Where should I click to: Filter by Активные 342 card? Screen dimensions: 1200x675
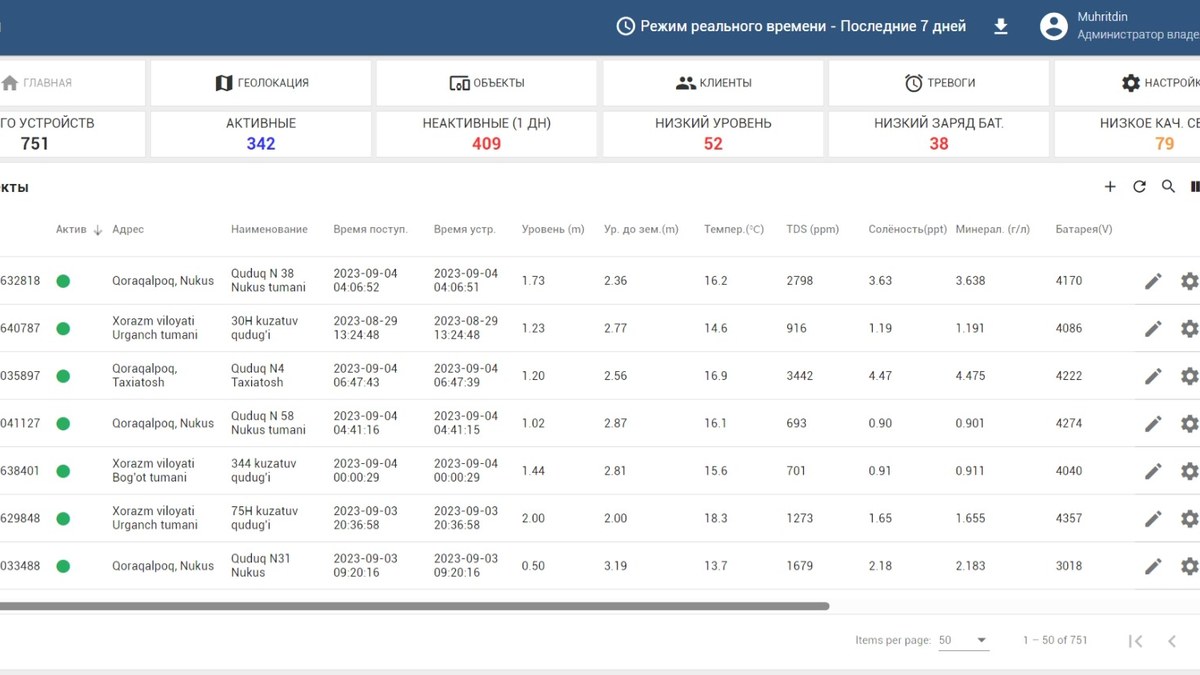pyautogui.click(x=261, y=134)
